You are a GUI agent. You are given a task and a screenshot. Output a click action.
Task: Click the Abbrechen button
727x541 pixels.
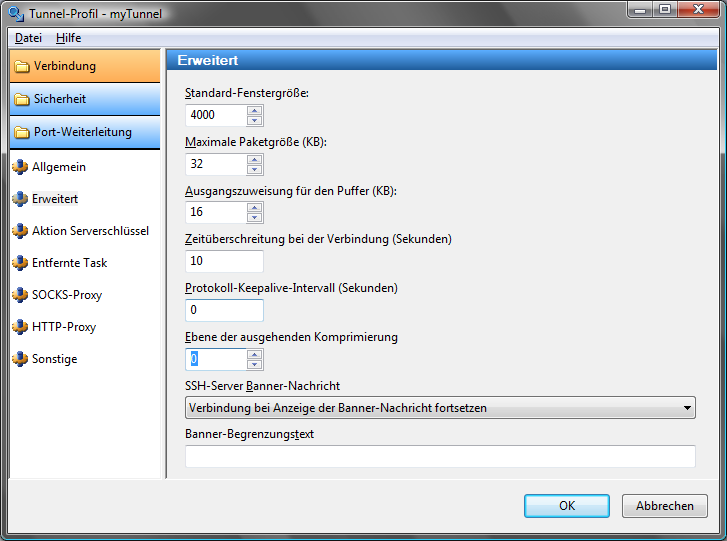coord(664,506)
